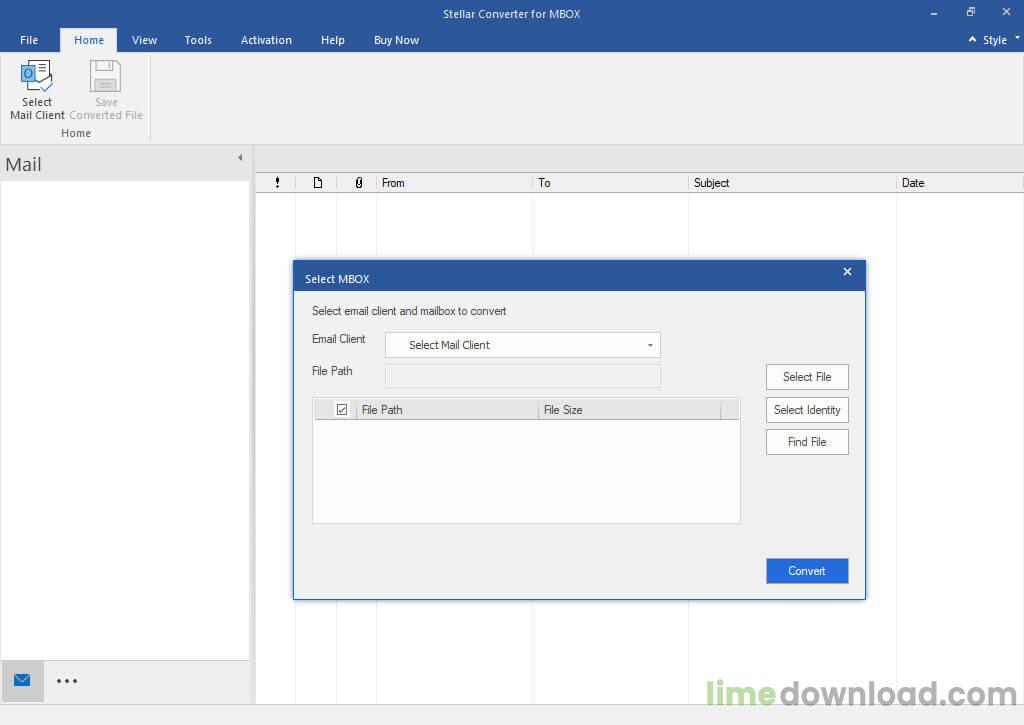1024x725 pixels.
Task: Click the Select File button
Action: [x=807, y=377]
